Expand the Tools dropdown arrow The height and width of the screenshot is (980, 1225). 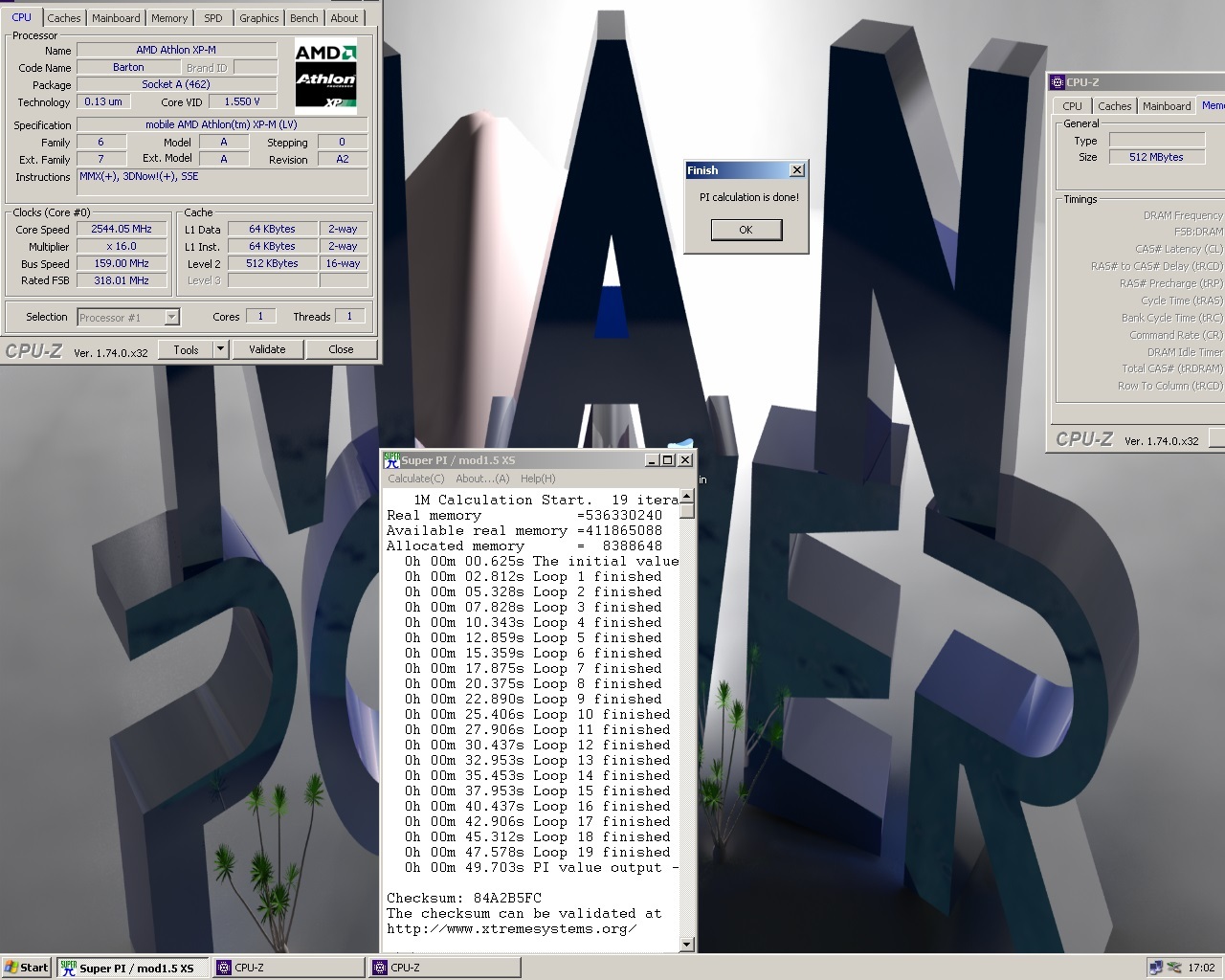click(x=220, y=350)
